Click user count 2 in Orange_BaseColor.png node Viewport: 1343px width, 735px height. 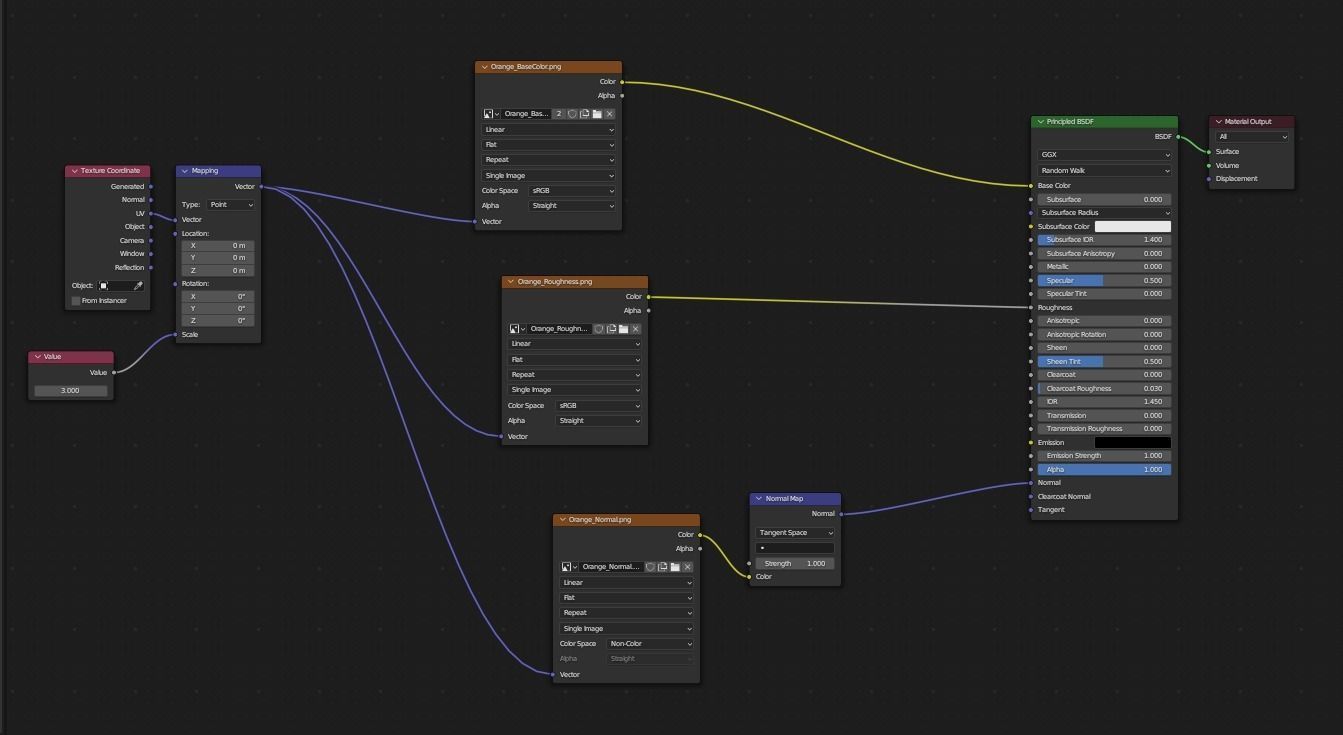[559, 114]
